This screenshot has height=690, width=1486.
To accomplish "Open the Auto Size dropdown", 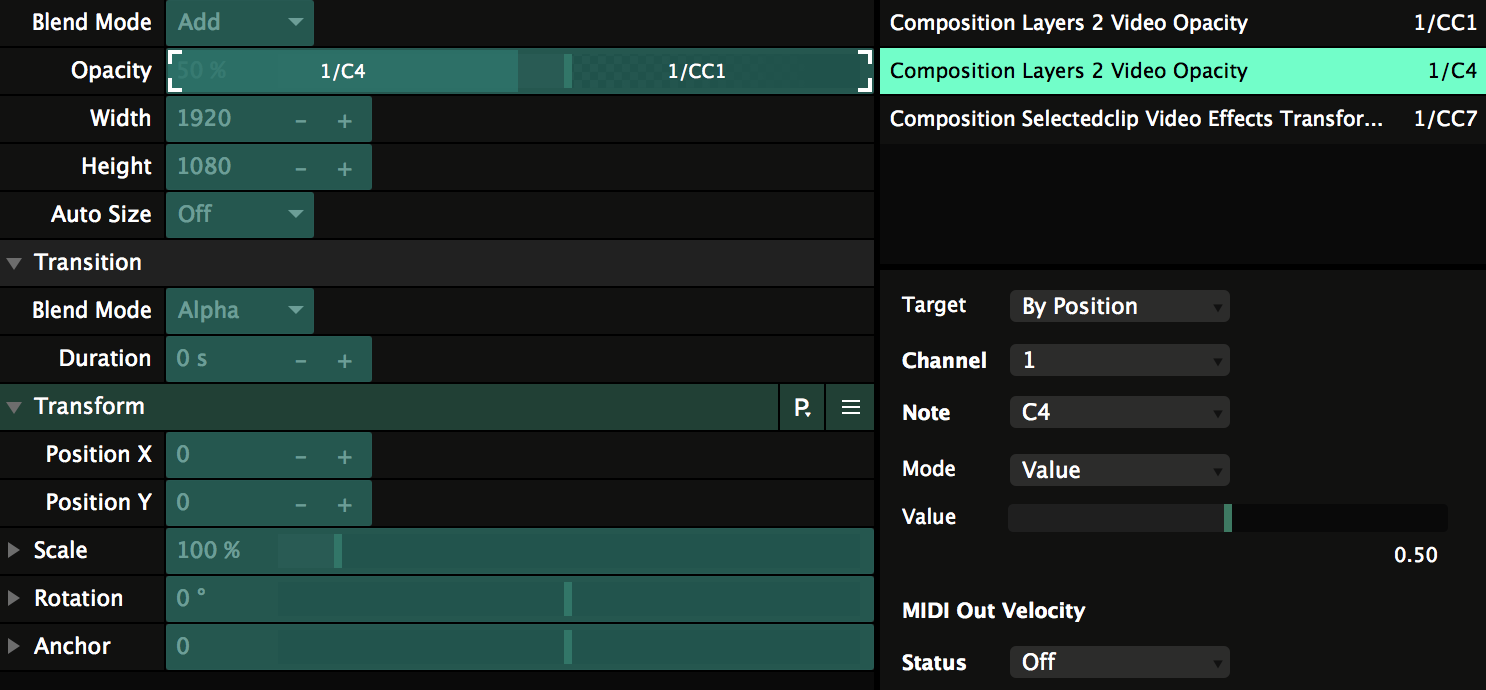I will (x=239, y=214).
